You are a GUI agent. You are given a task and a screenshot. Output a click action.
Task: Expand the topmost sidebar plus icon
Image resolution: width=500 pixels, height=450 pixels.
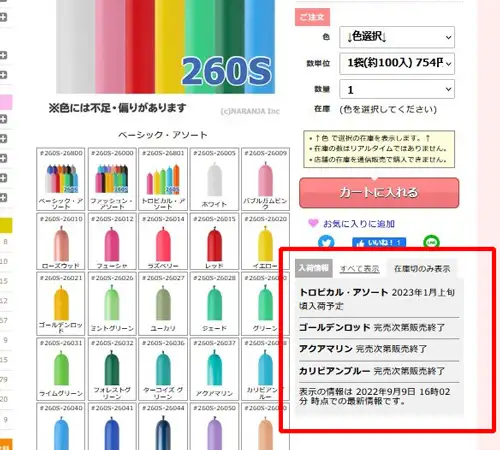pos(3,17)
